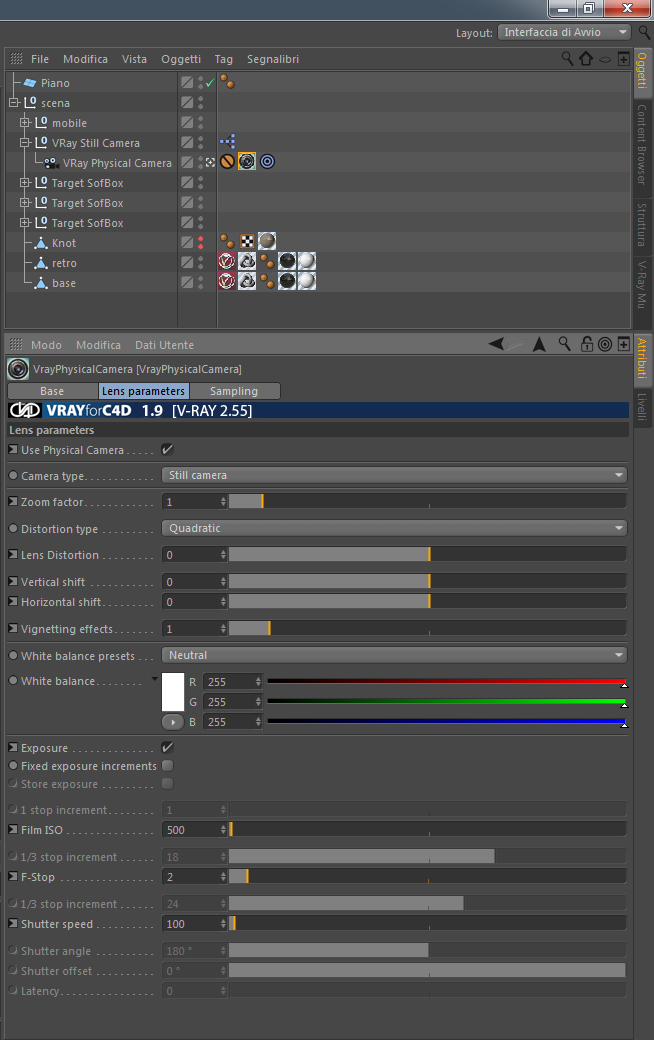Switch to the Sampling tab
Image resolution: width=654 pixels, height=1040 pixels.
(234, 391)
